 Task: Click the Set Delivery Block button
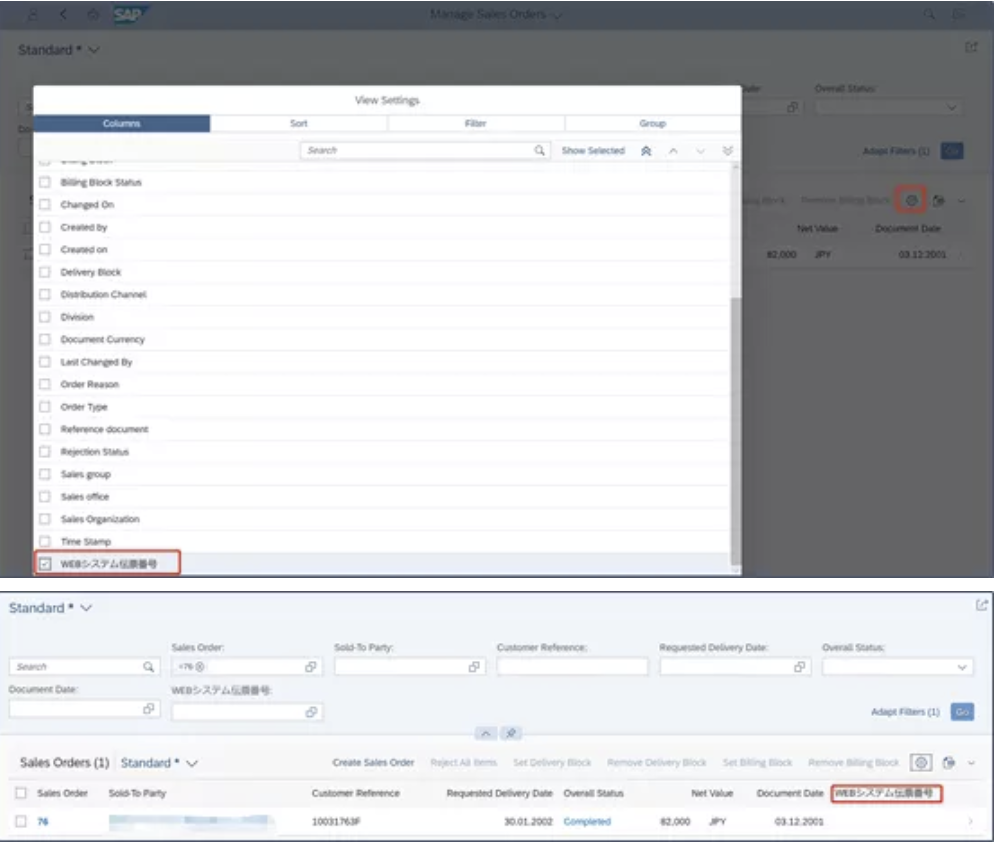tap(552, 763)
